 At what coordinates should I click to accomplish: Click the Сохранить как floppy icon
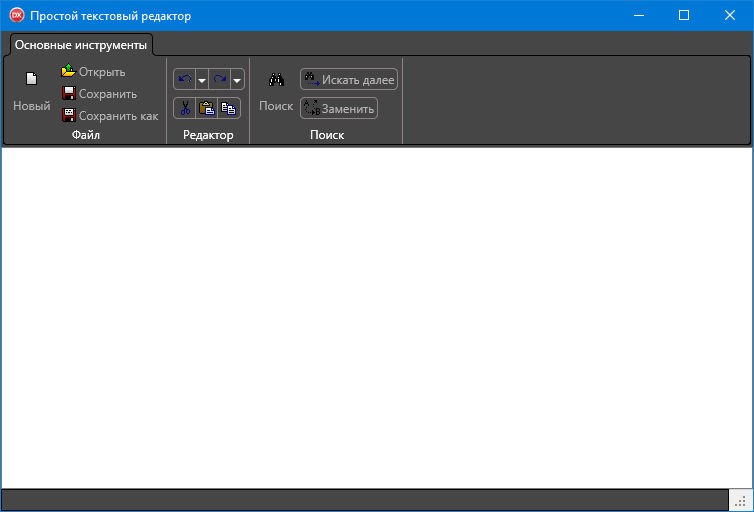tap(69, 115)
